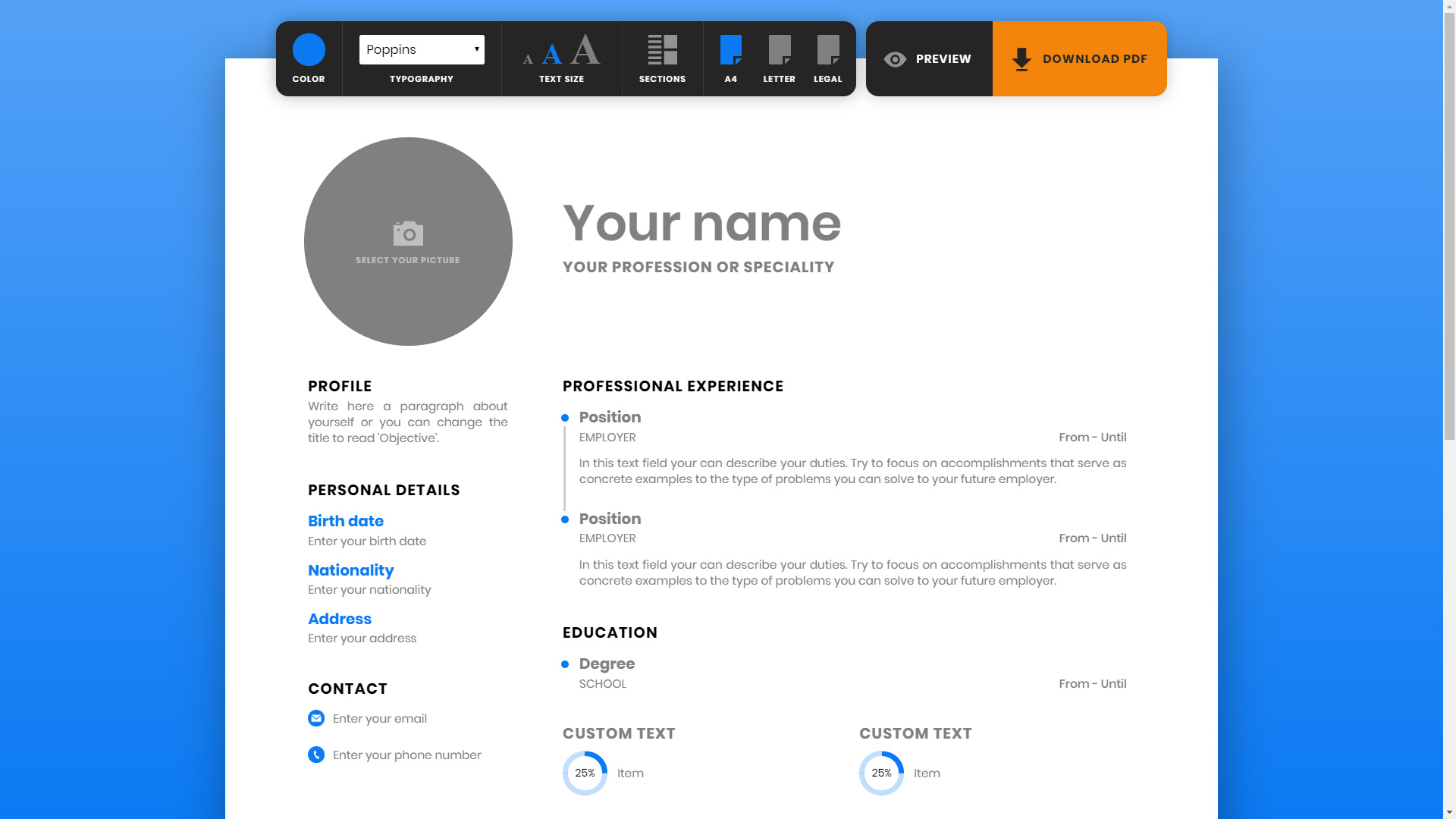Select the medium text size icon

(x=552, y=54)
